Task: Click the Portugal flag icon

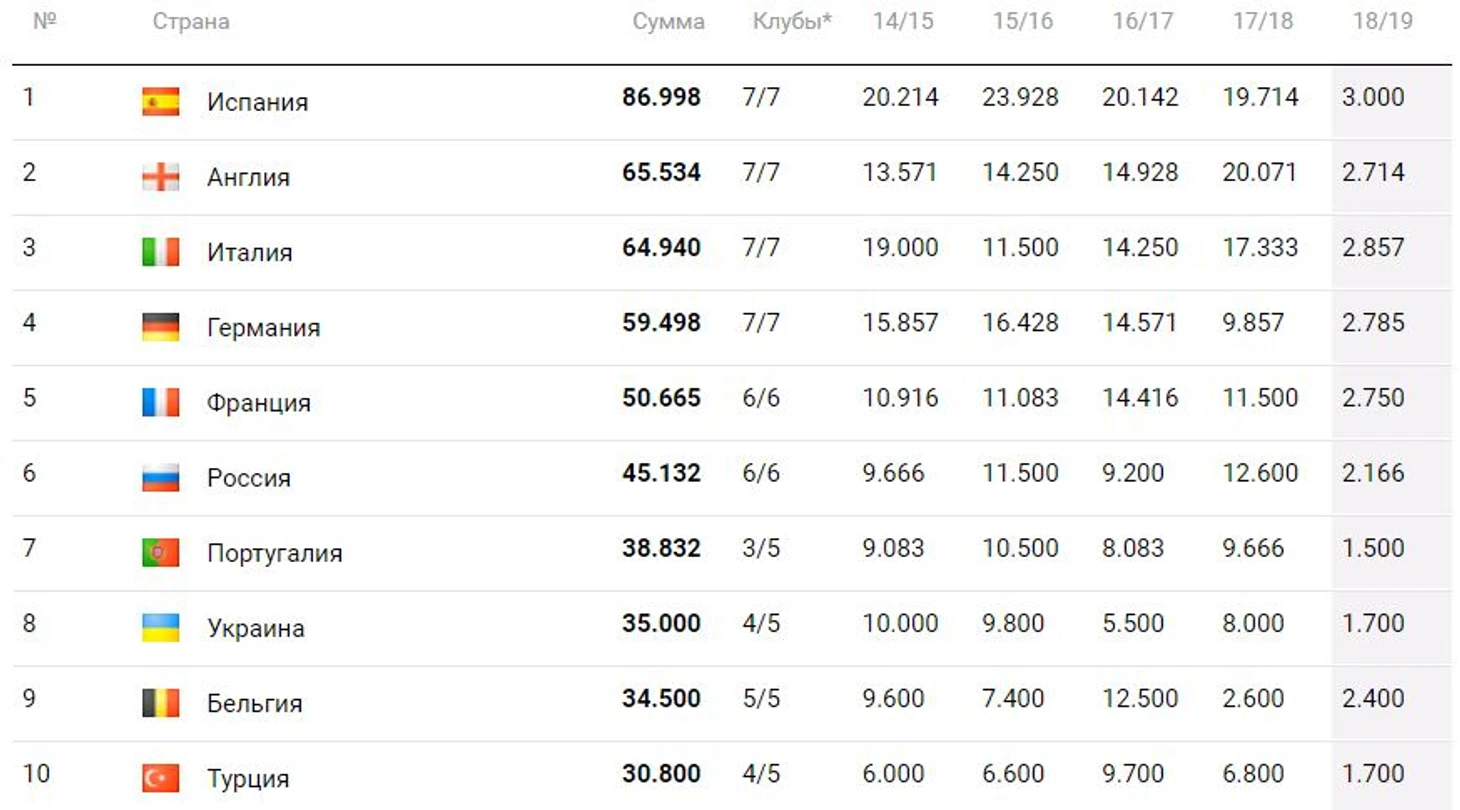Action: (x=161, y=552)
